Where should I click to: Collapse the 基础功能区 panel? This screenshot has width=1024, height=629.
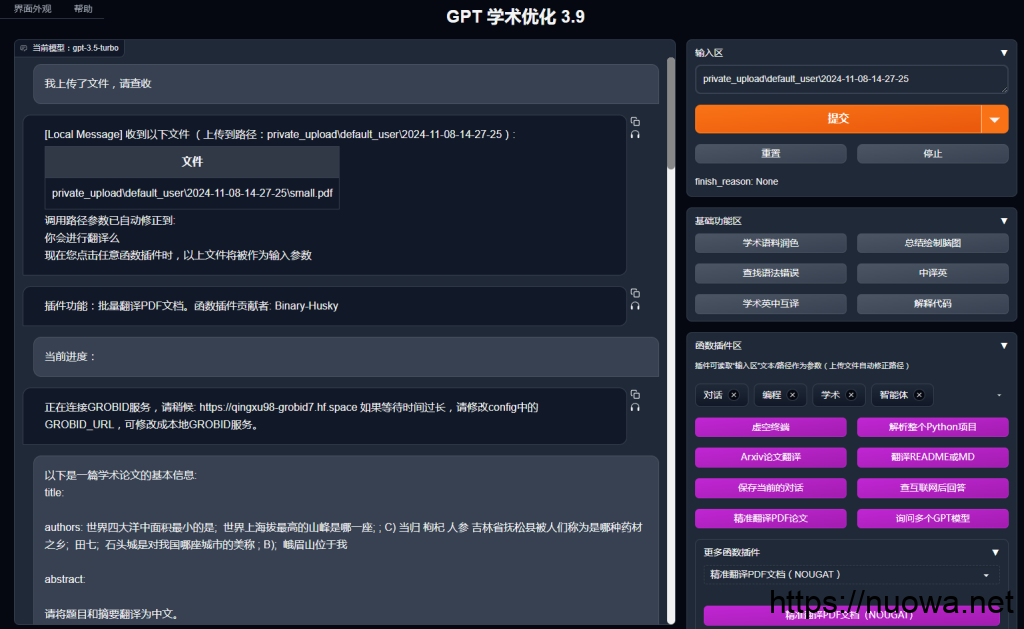[x=1003, y=220]
